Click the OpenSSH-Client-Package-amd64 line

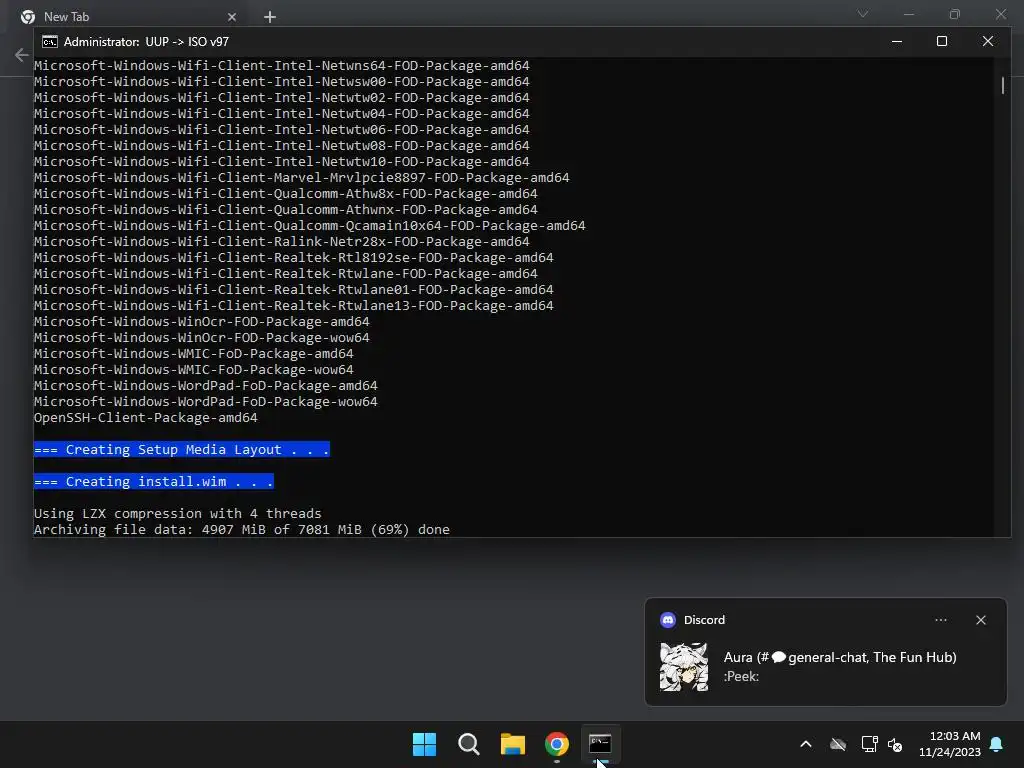coord(146,417)
